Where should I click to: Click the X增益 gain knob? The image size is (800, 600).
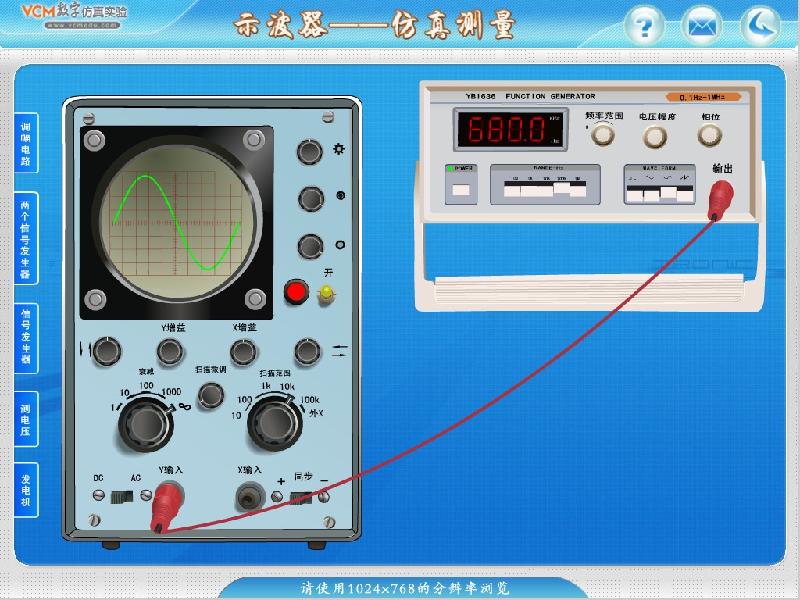(x=241, y=350)
